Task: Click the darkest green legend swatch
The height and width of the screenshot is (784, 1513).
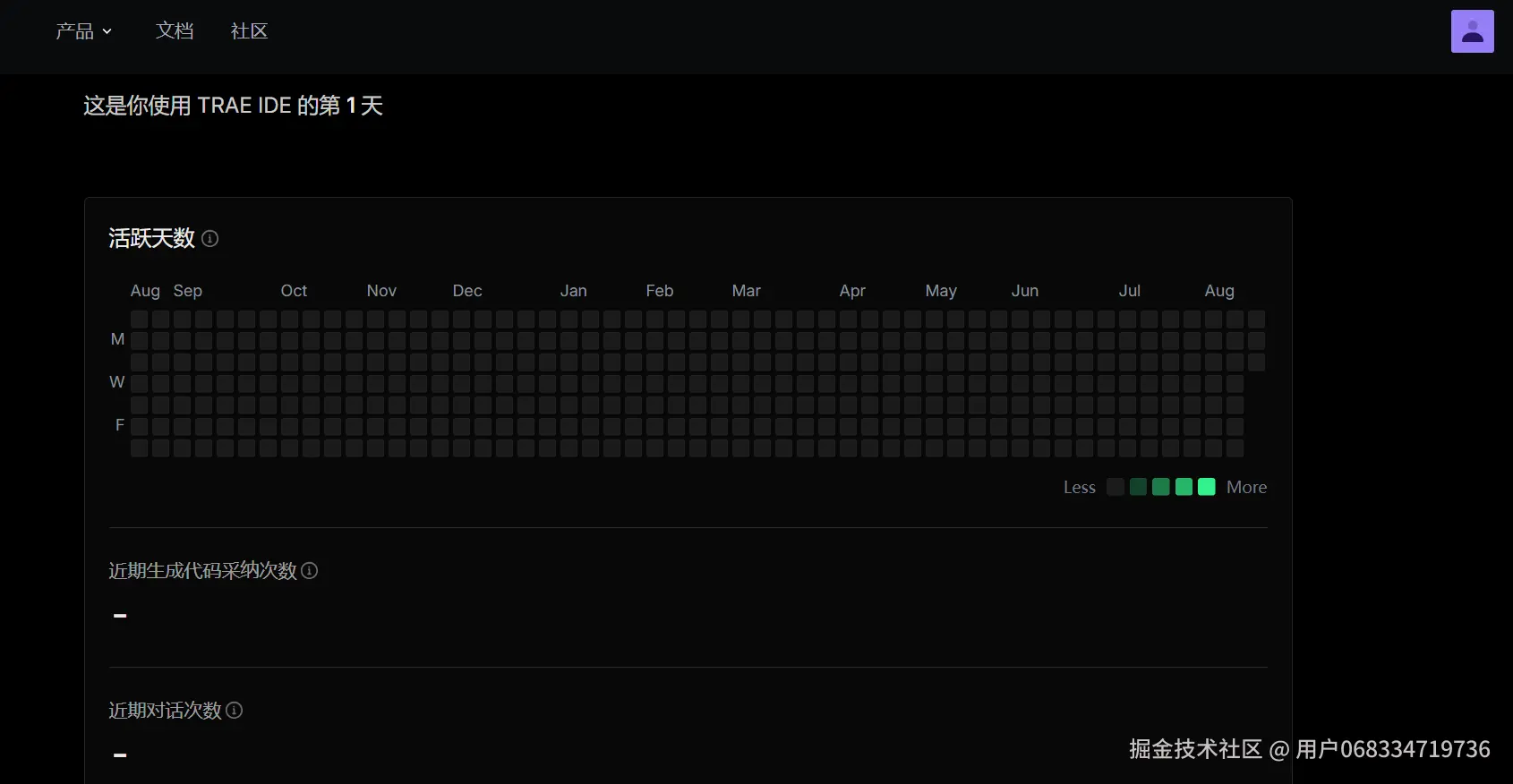Action: 1138,487
